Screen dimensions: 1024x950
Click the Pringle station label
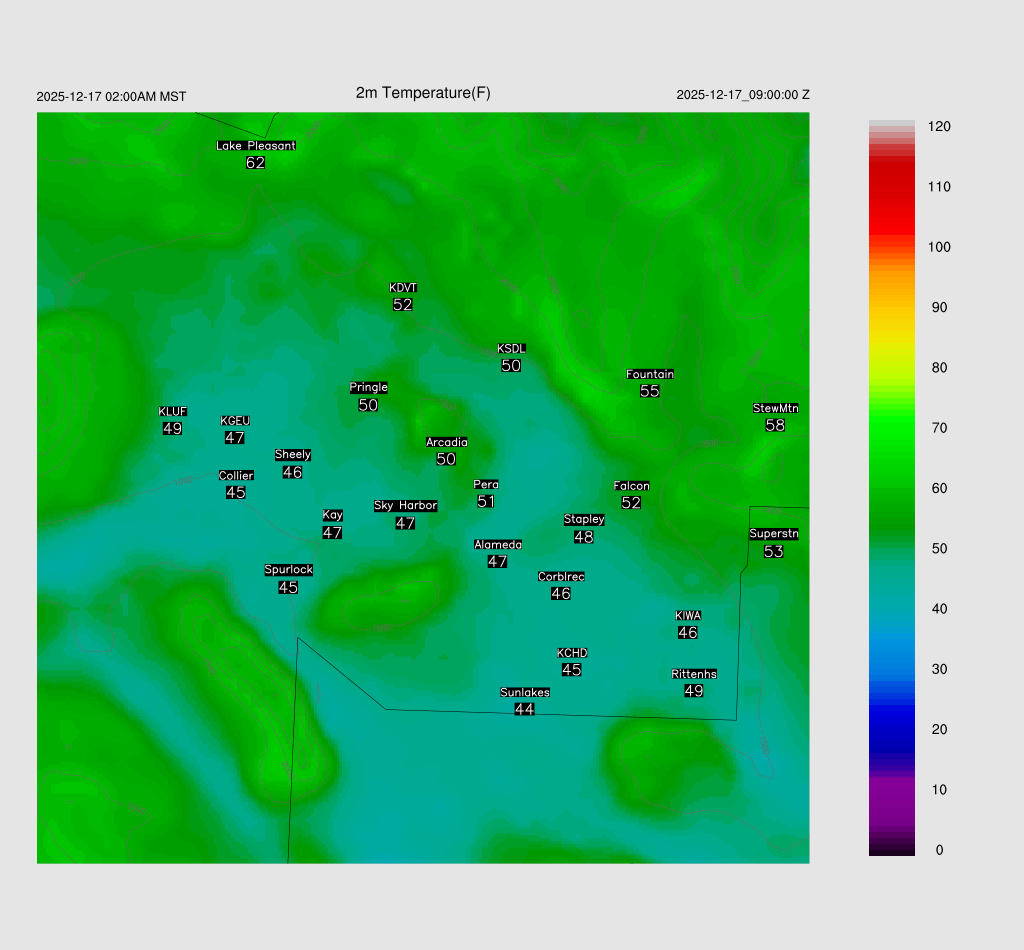[368, 388]
